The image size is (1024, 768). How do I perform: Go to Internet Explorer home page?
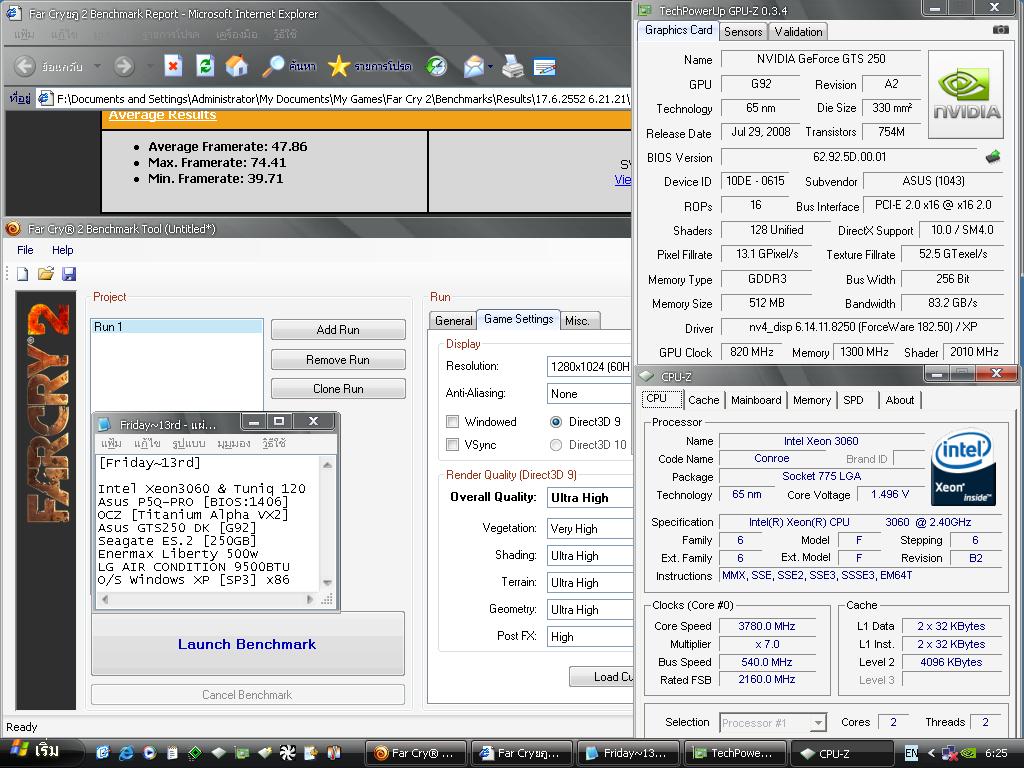236,66
